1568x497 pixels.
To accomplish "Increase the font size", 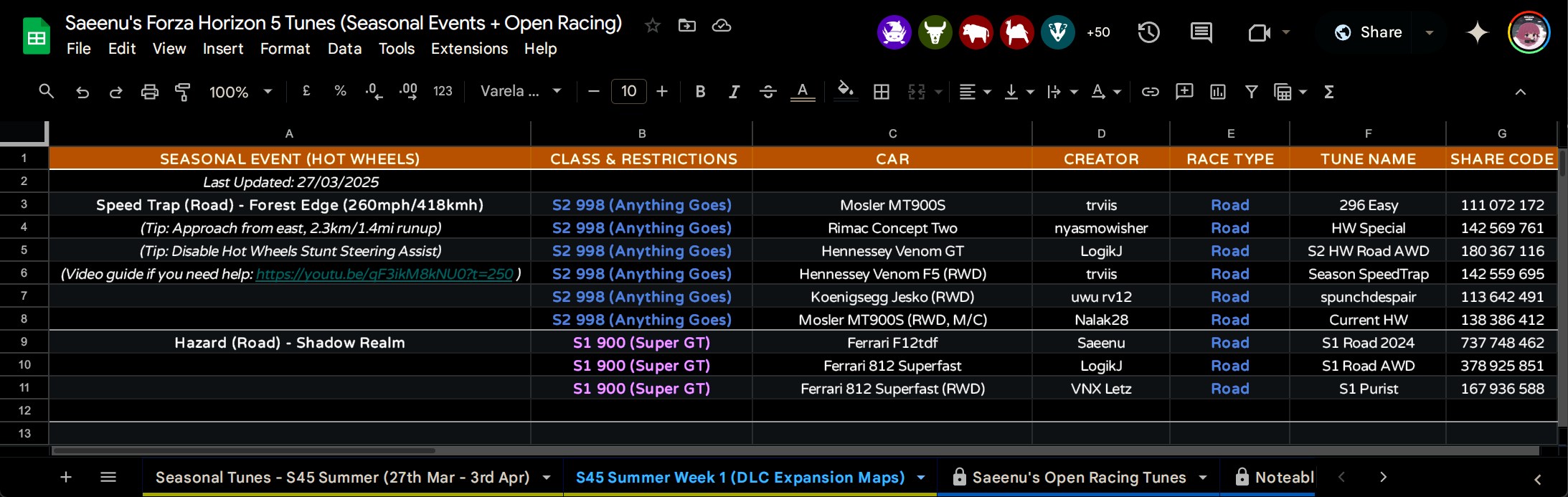I will 662,92.
